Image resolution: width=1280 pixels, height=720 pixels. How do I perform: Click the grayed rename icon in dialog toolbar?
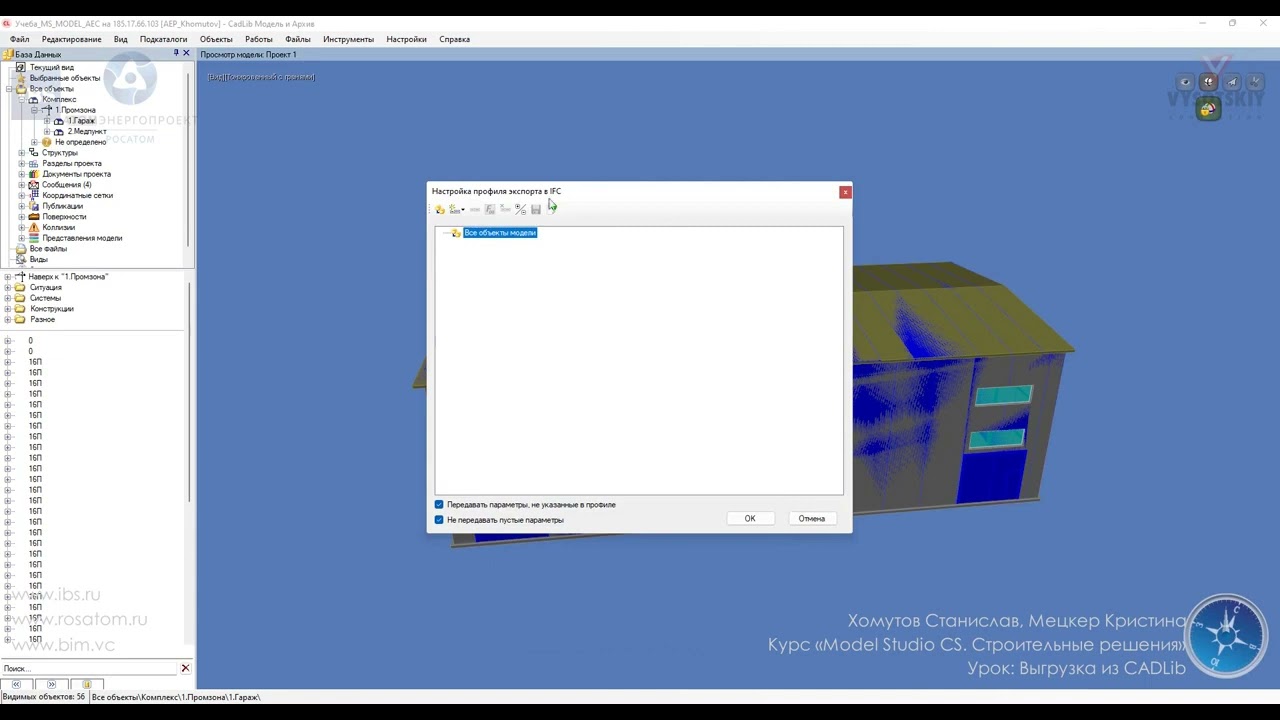(x=475, y=209)
